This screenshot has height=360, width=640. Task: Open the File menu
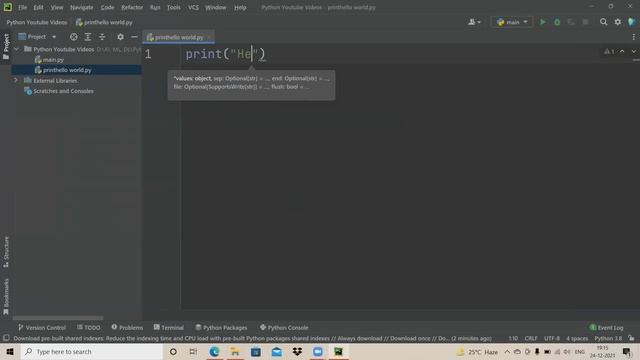[x=22, y=7]
